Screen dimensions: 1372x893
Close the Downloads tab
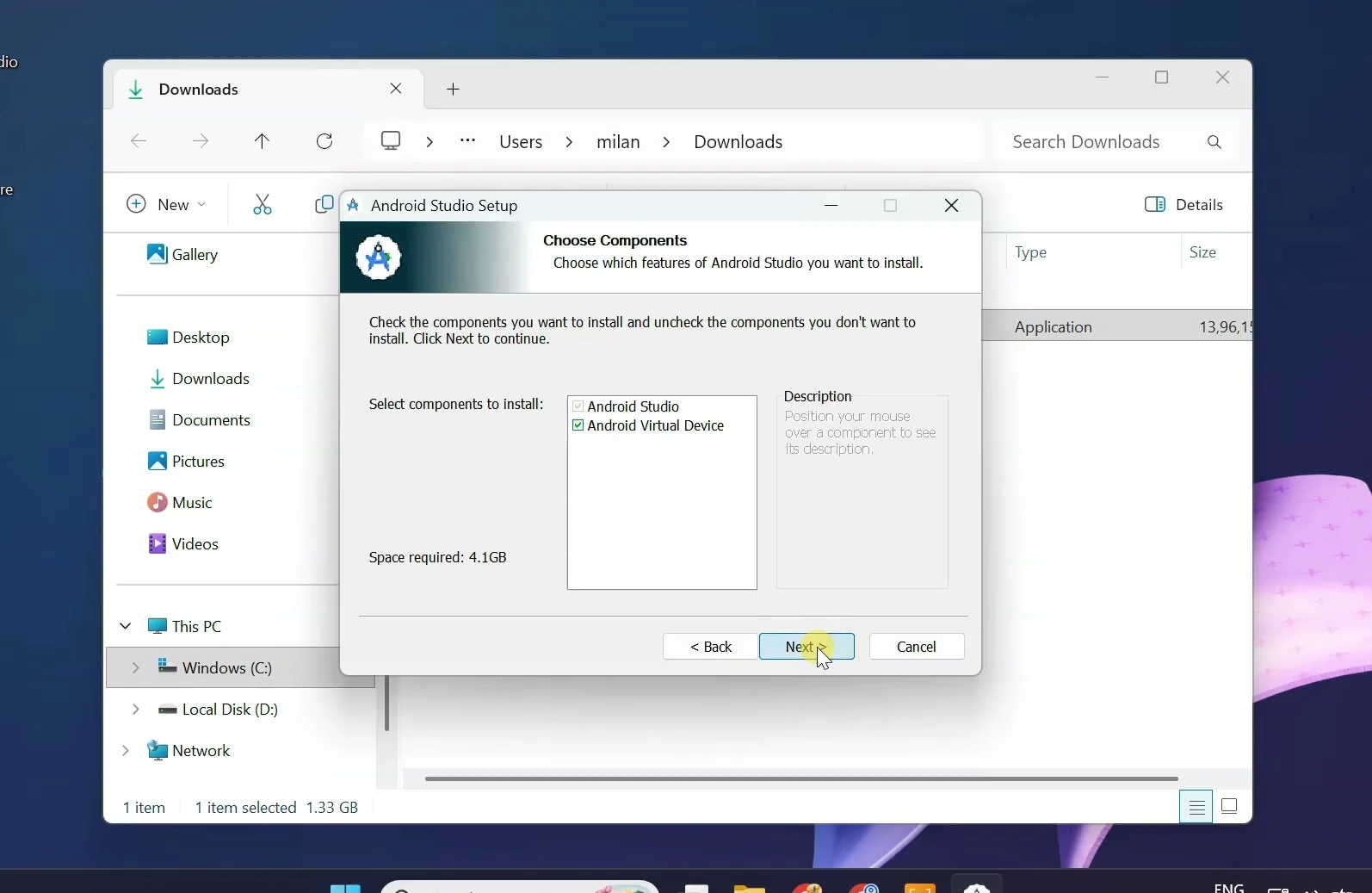tap(396, 89)
